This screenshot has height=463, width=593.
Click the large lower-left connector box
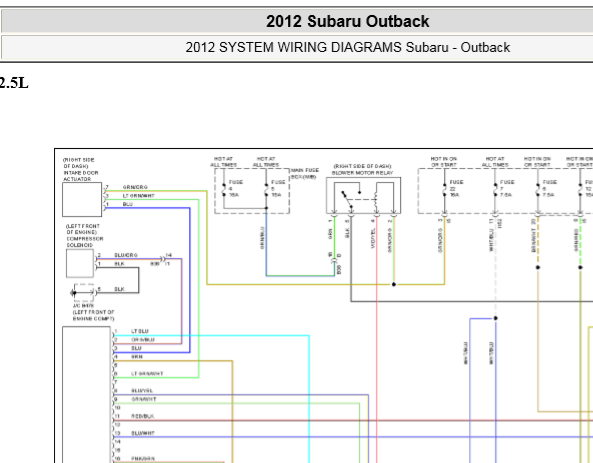pyautogui.click(x=87, y=395)
